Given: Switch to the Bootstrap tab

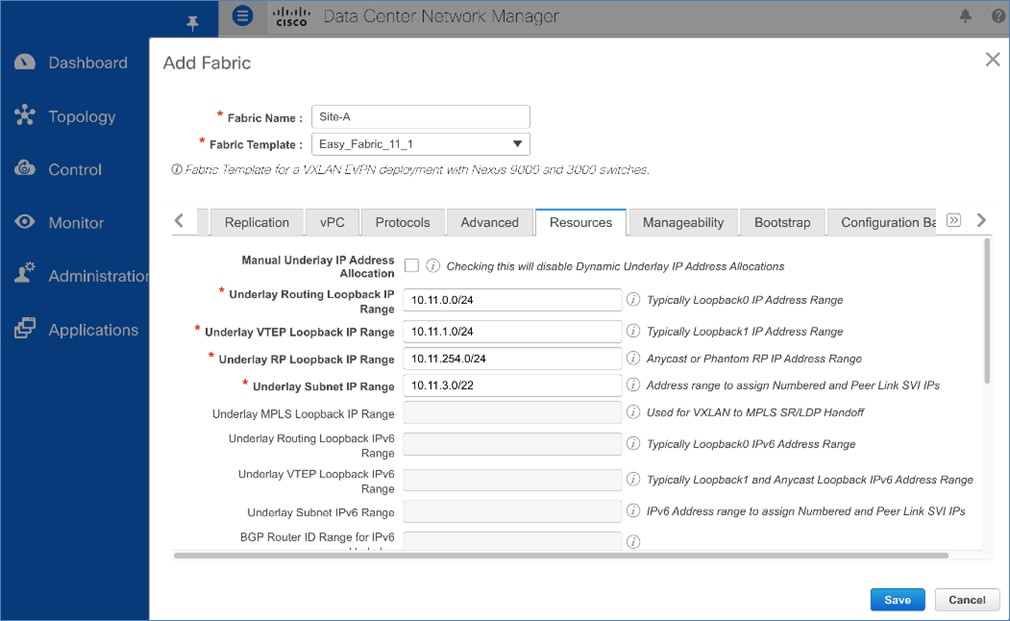Looking at the screenshot, I should point(783,222).
